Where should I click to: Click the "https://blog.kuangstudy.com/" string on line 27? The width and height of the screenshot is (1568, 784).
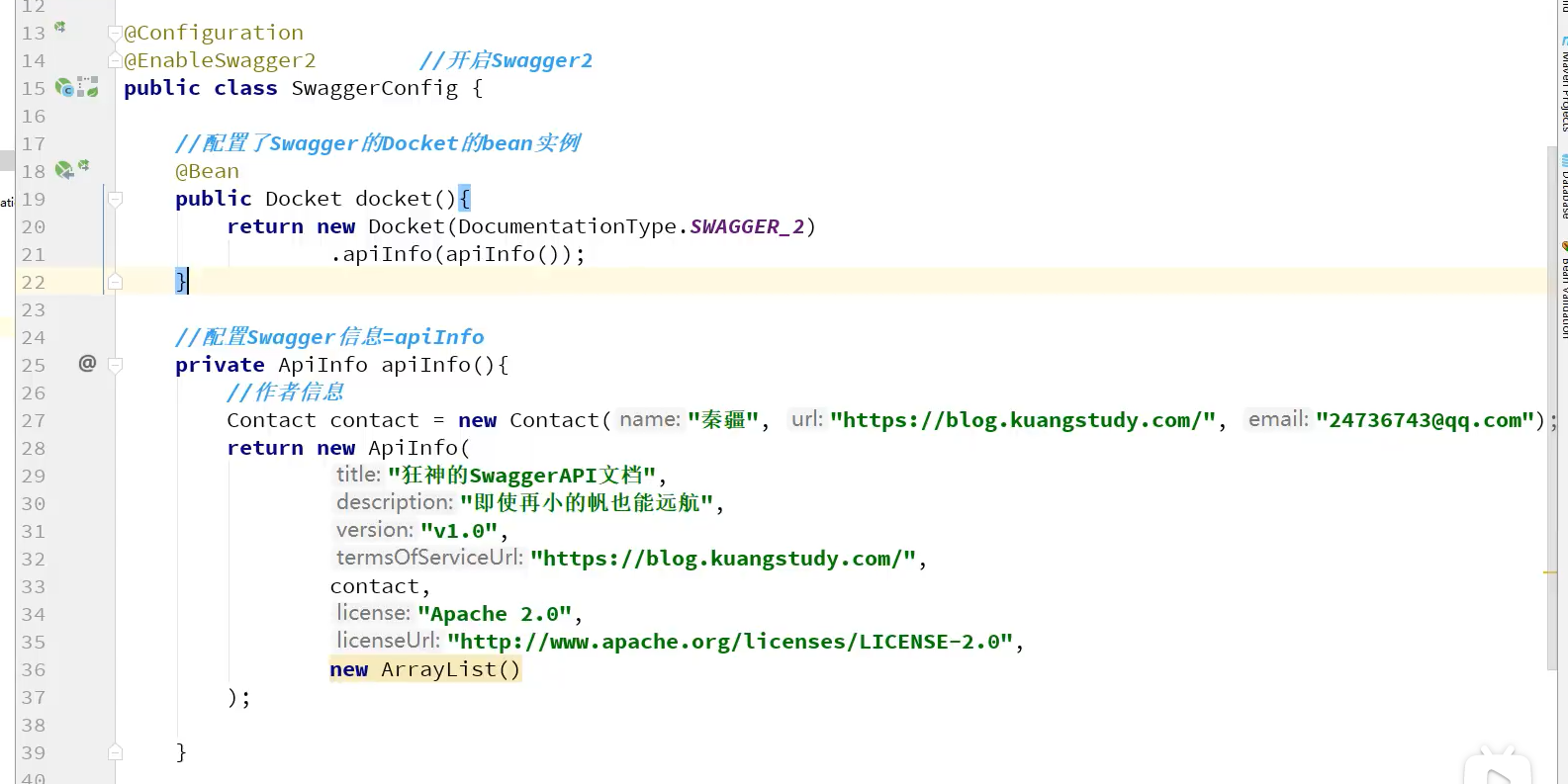1023,420
